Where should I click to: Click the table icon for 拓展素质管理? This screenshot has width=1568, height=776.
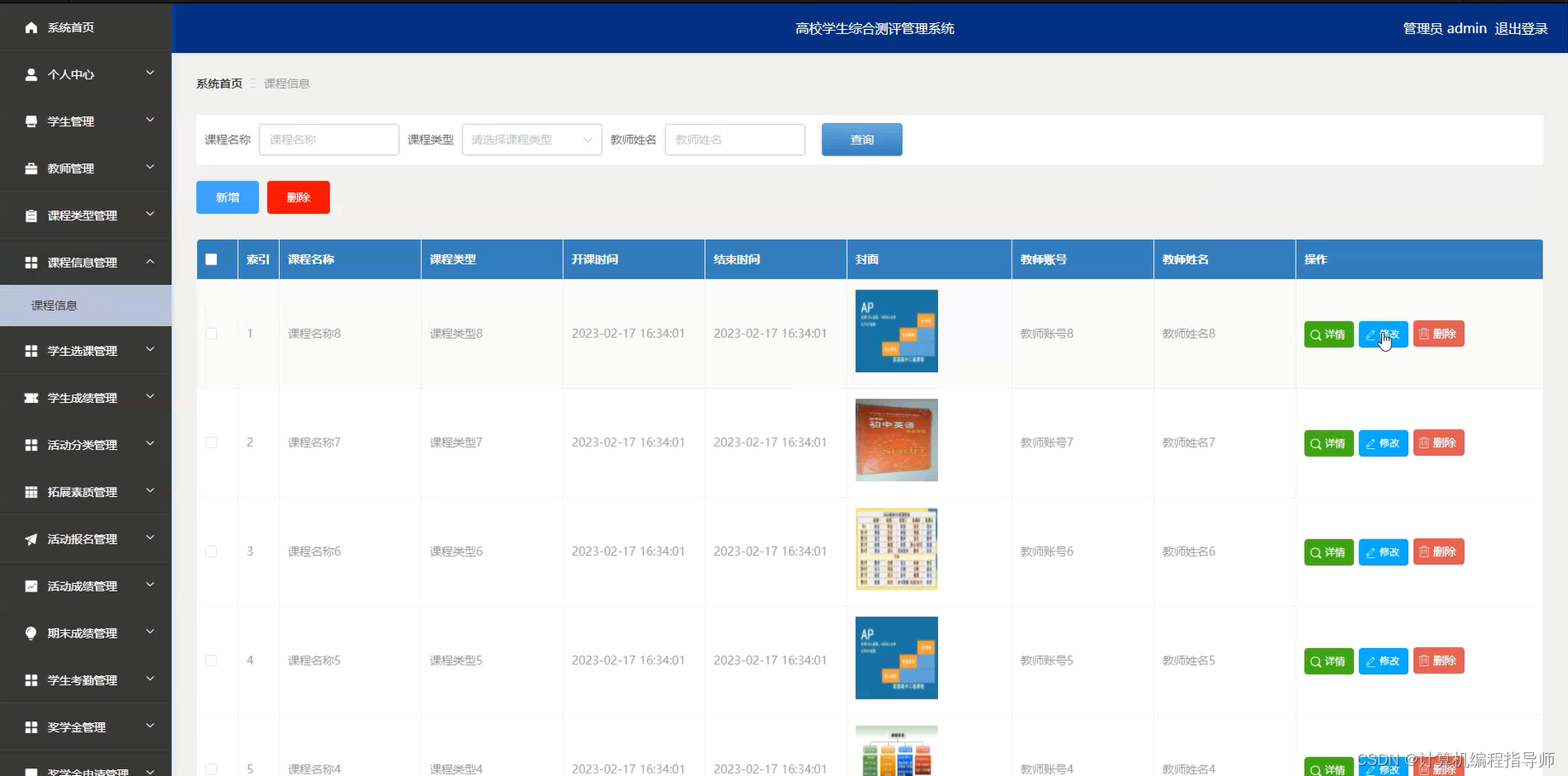click(x=32, y=492)
